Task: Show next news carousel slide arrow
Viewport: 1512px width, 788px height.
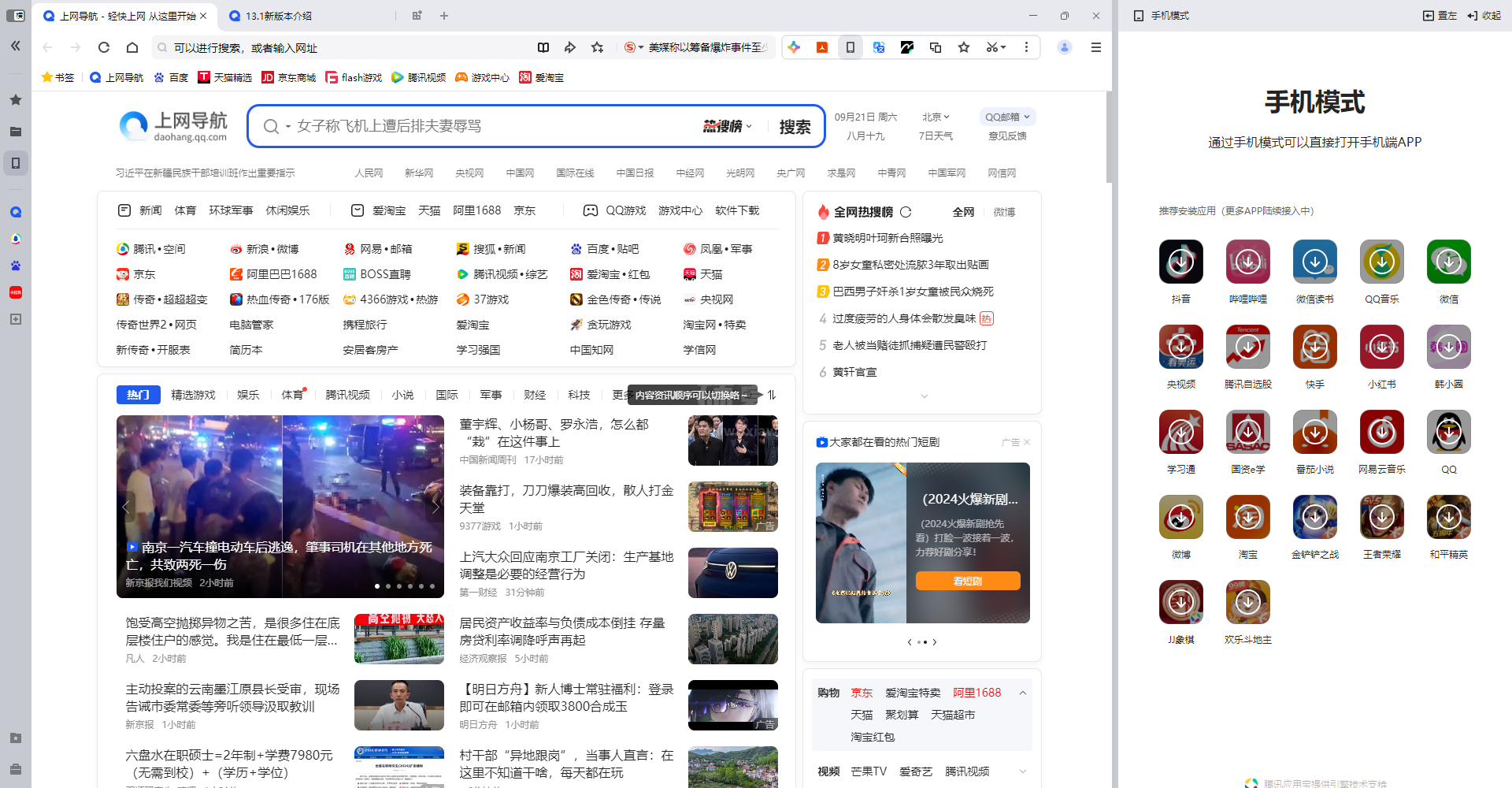Action: pos(435,507)
